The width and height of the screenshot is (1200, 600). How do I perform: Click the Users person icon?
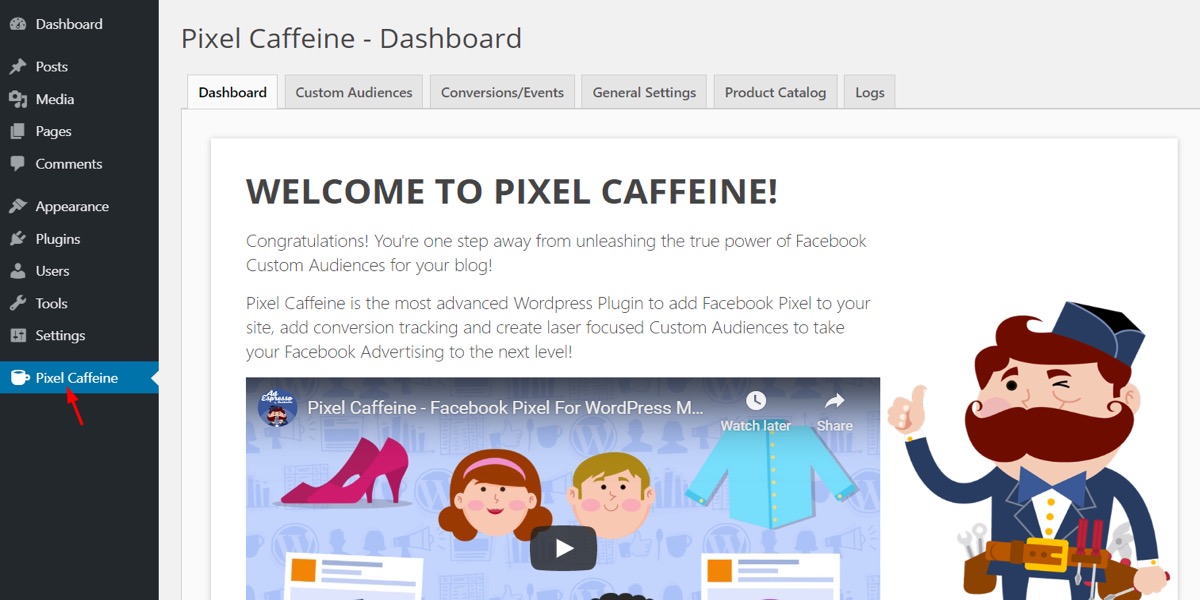tap(18, 271)
